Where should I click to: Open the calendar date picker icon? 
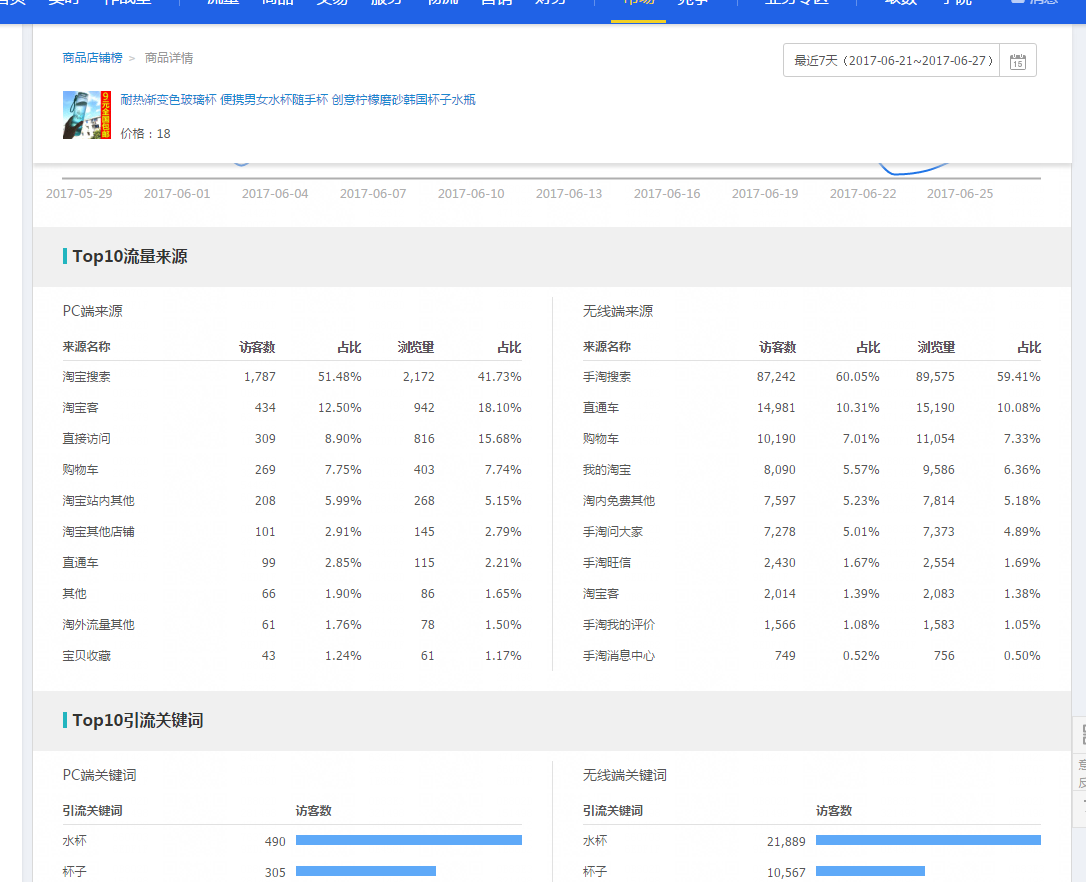pyautogui.click(x=1017, y=60)
